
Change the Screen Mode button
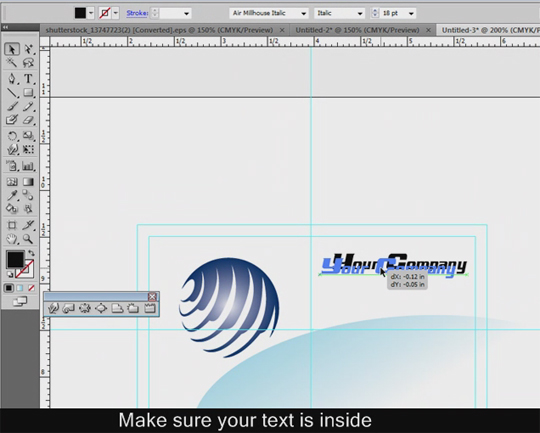(x=20, y=302)
